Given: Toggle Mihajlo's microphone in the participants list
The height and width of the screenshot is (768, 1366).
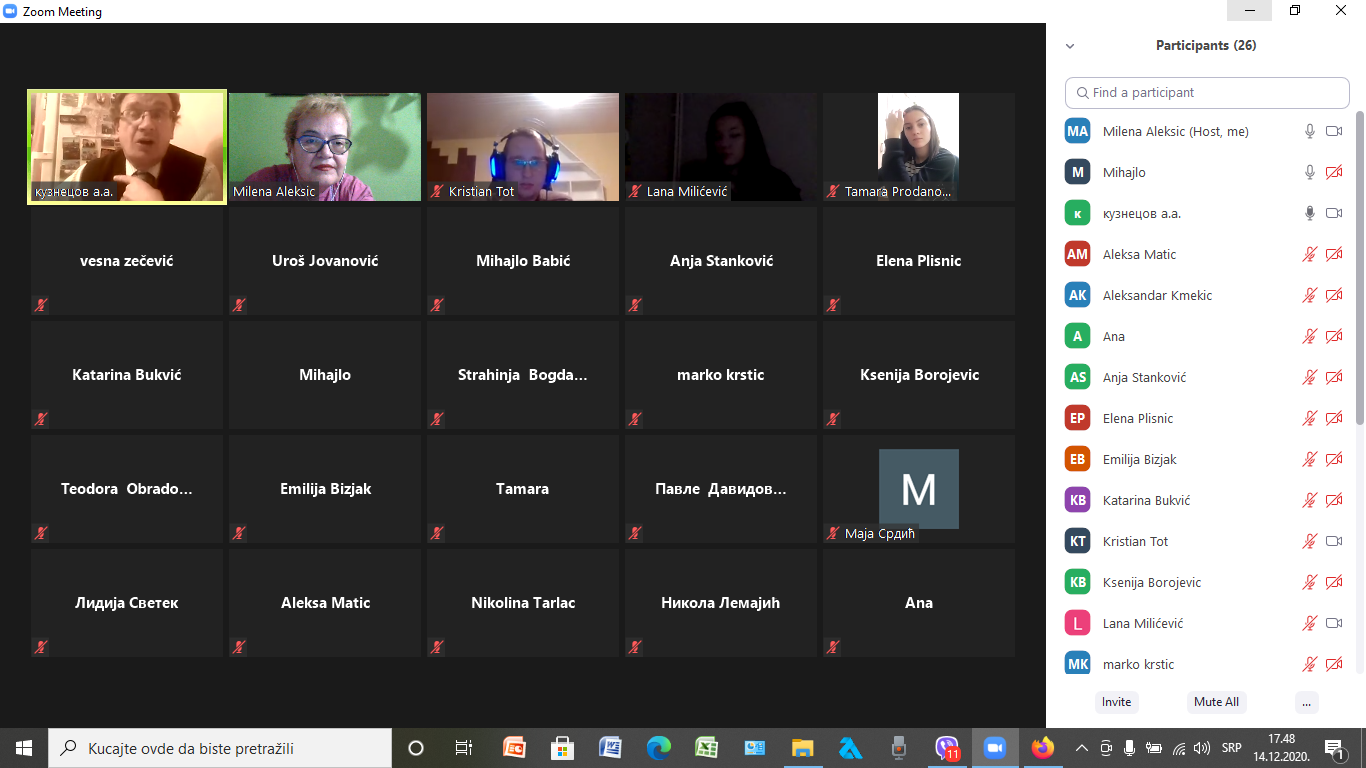Looking at the screenshot, I should point(1309,172).
